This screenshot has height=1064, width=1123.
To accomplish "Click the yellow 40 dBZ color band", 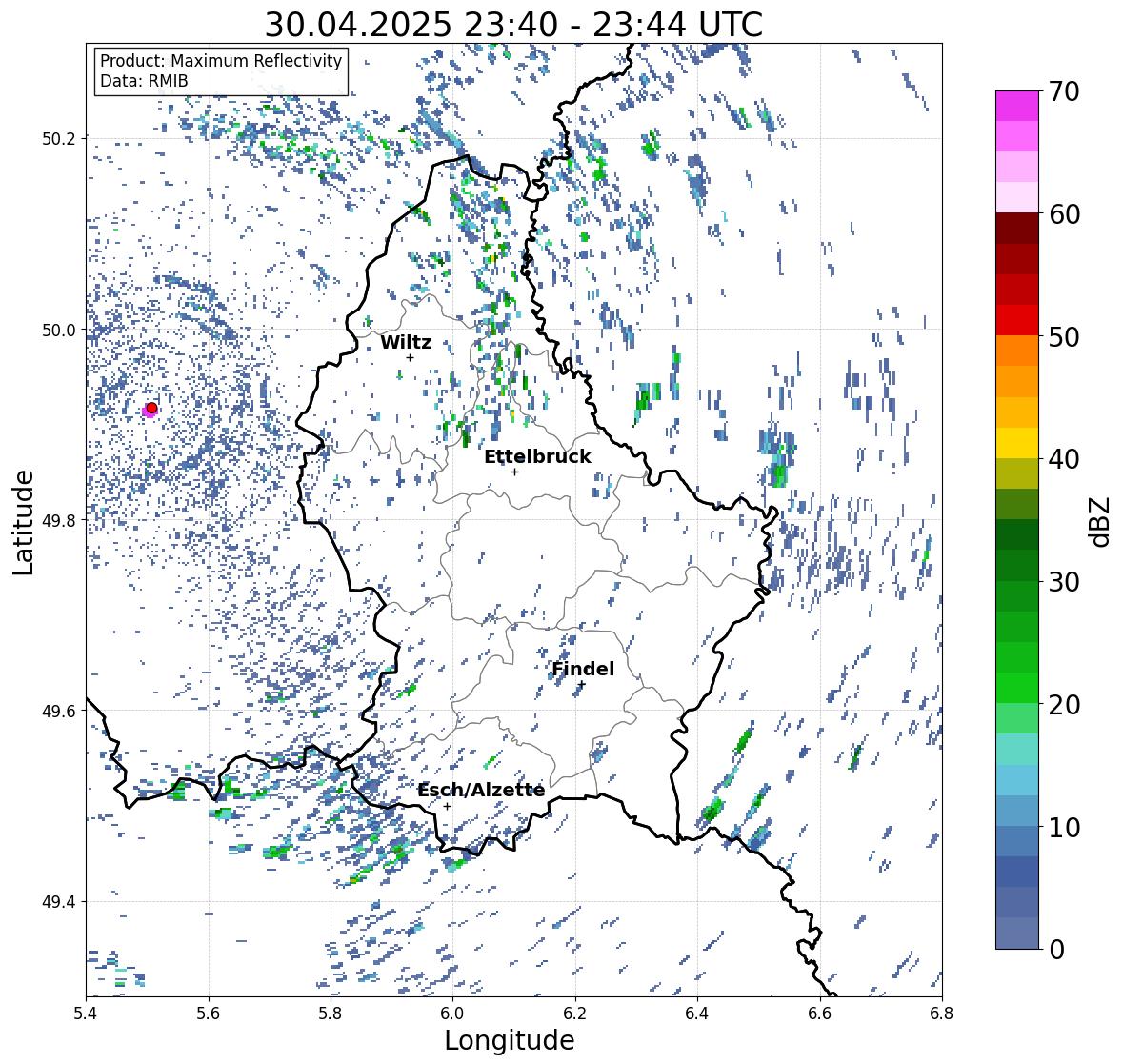I will click(1017, 443).
